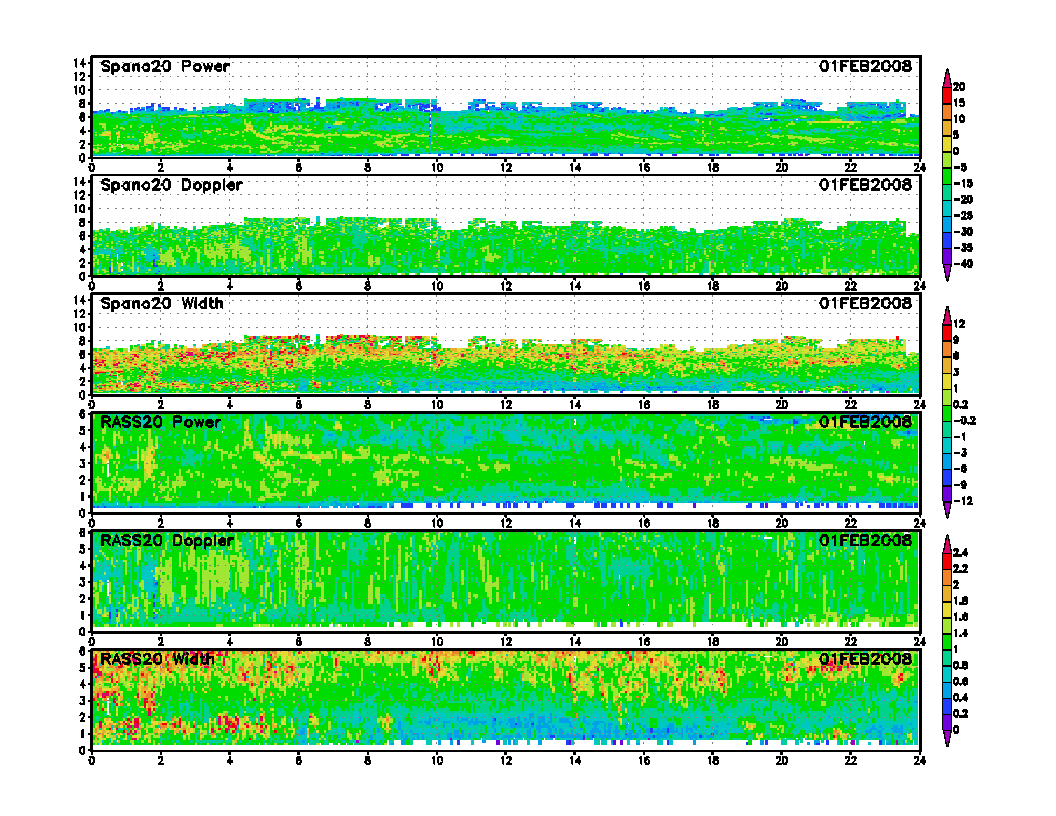Click the 0.4 label on the colorbar

(x=960, y=698)
